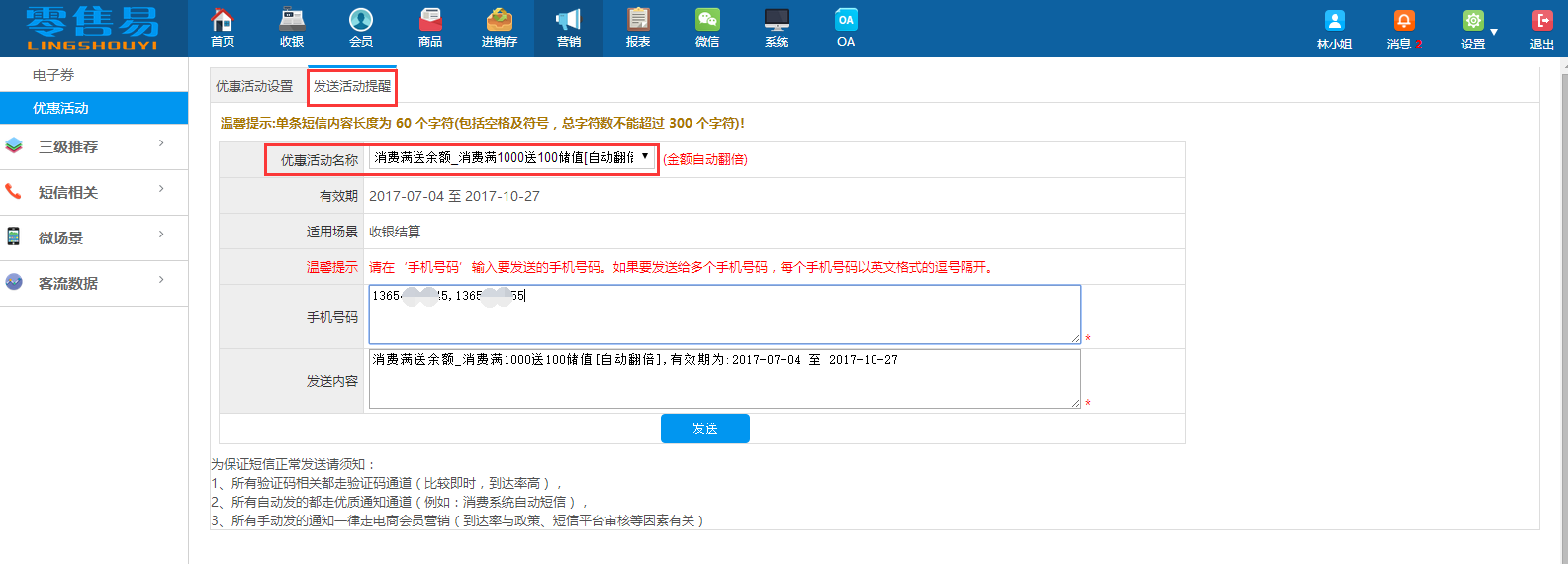Expand the 客流数据 sidebar arrow

click(x=161, y=281)
